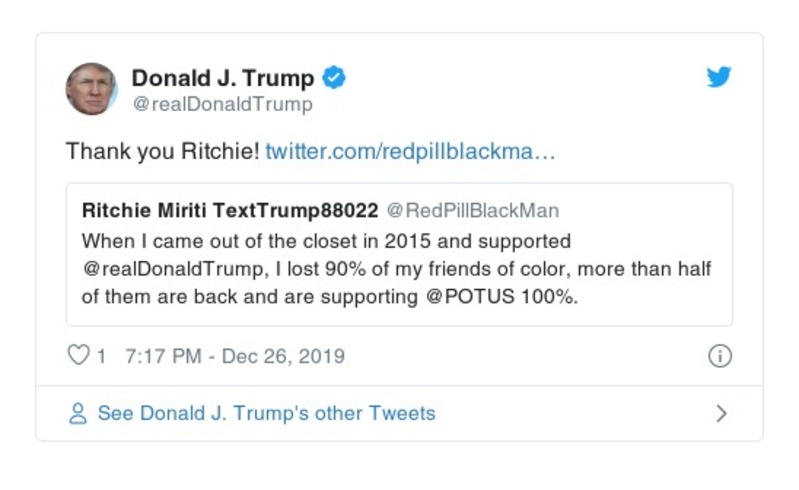This screenshot has width=799, height=490.
Task: Click the empty area right of the quoted author's handle
Action: point(640,211)
